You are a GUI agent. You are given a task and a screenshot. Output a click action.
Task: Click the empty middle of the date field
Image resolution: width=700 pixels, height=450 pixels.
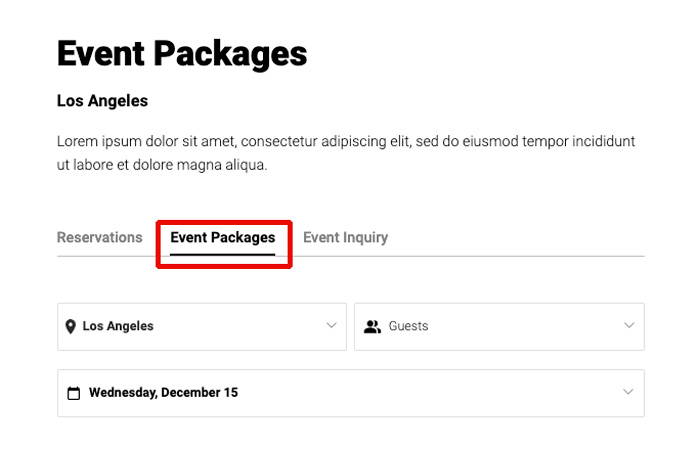pos(420,393)
